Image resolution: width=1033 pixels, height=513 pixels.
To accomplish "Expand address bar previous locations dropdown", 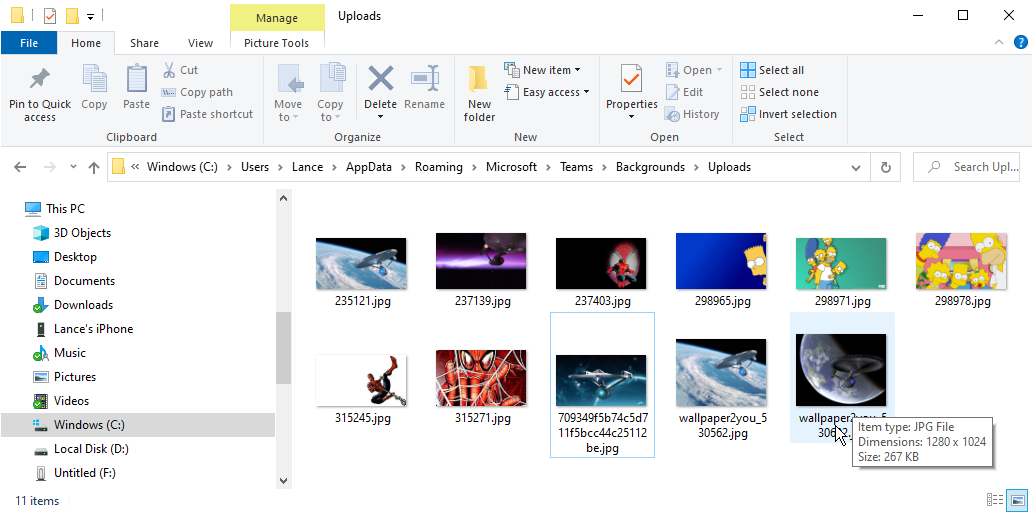I will [x=856, y=167].
